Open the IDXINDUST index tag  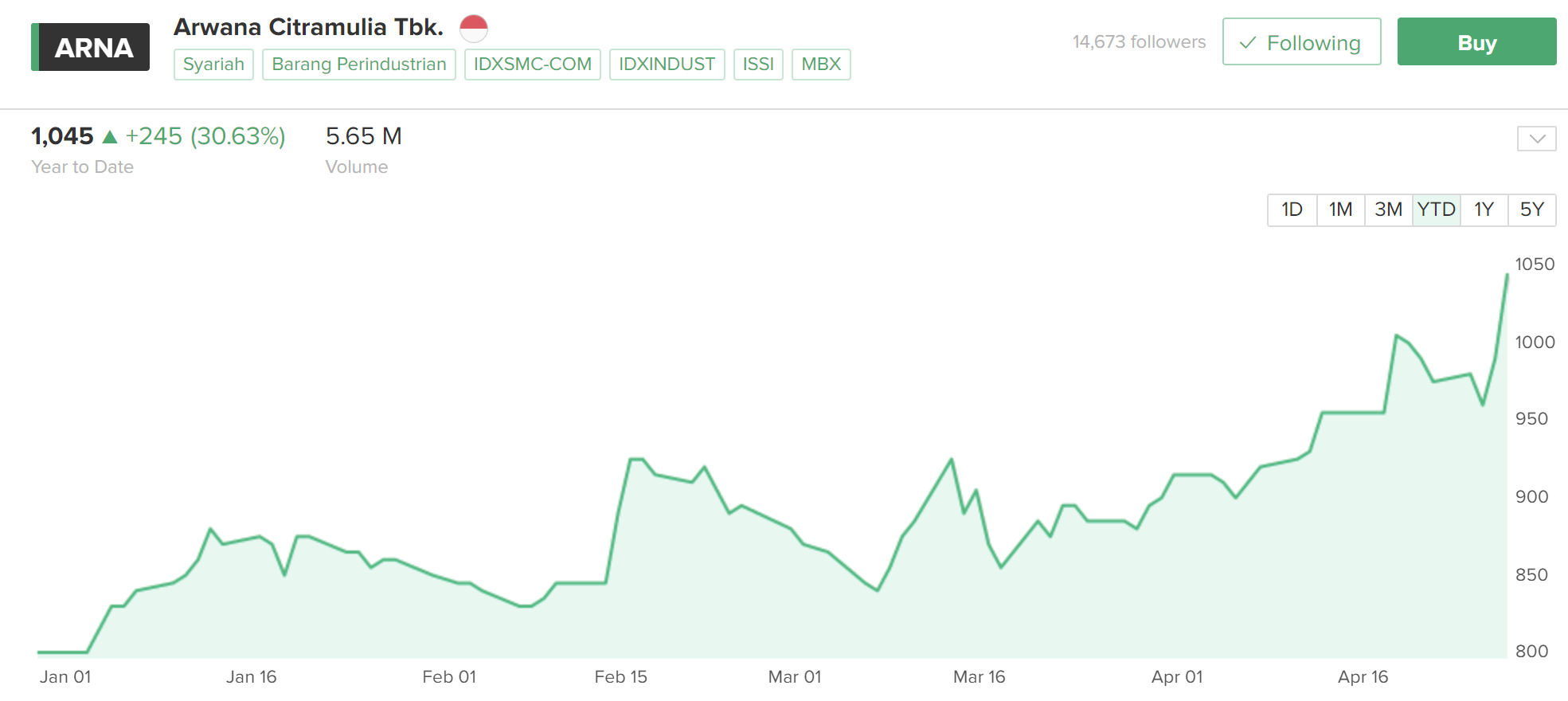click(x=667, y=65)
